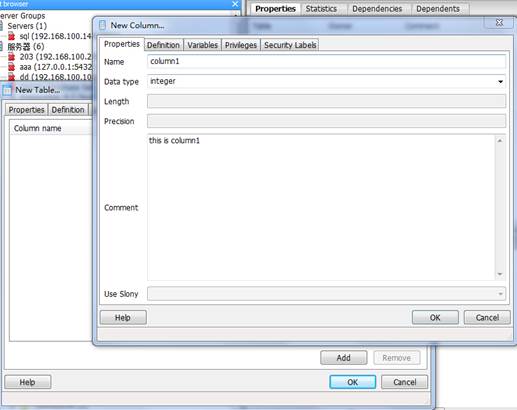
Task: Close the New Column dialog
Action: coord(499,23)
